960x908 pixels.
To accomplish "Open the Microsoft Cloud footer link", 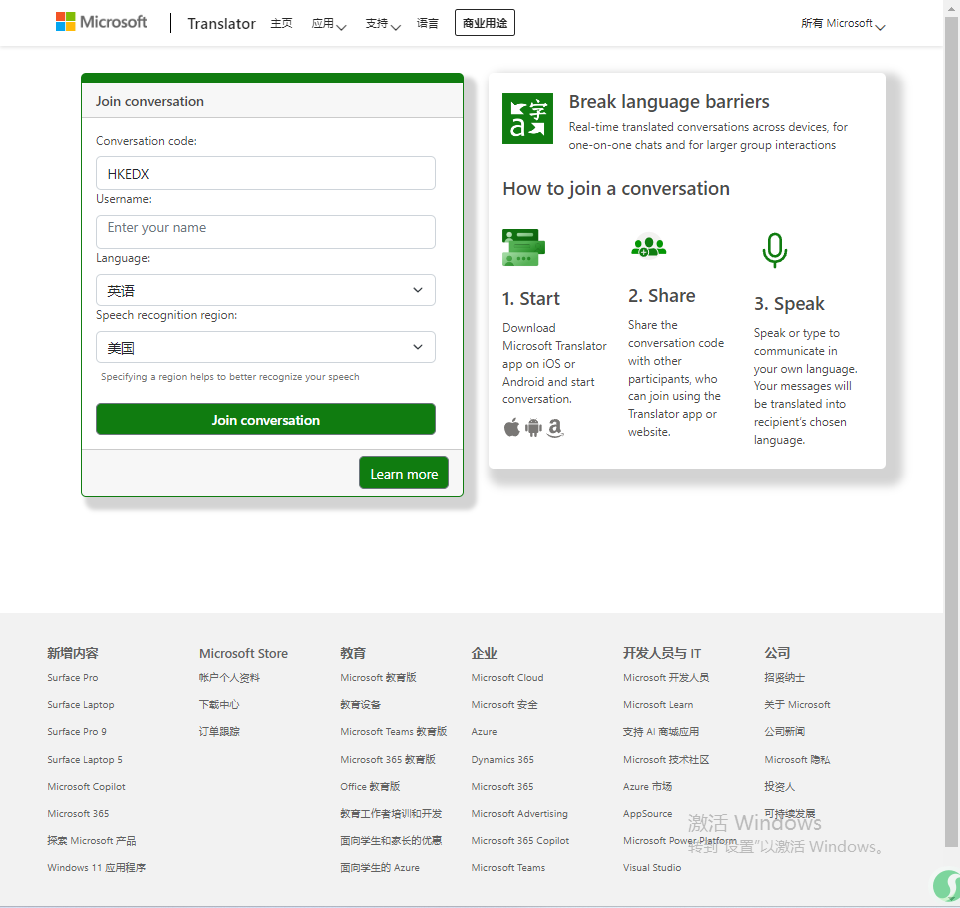I will [x=508, y=677].
